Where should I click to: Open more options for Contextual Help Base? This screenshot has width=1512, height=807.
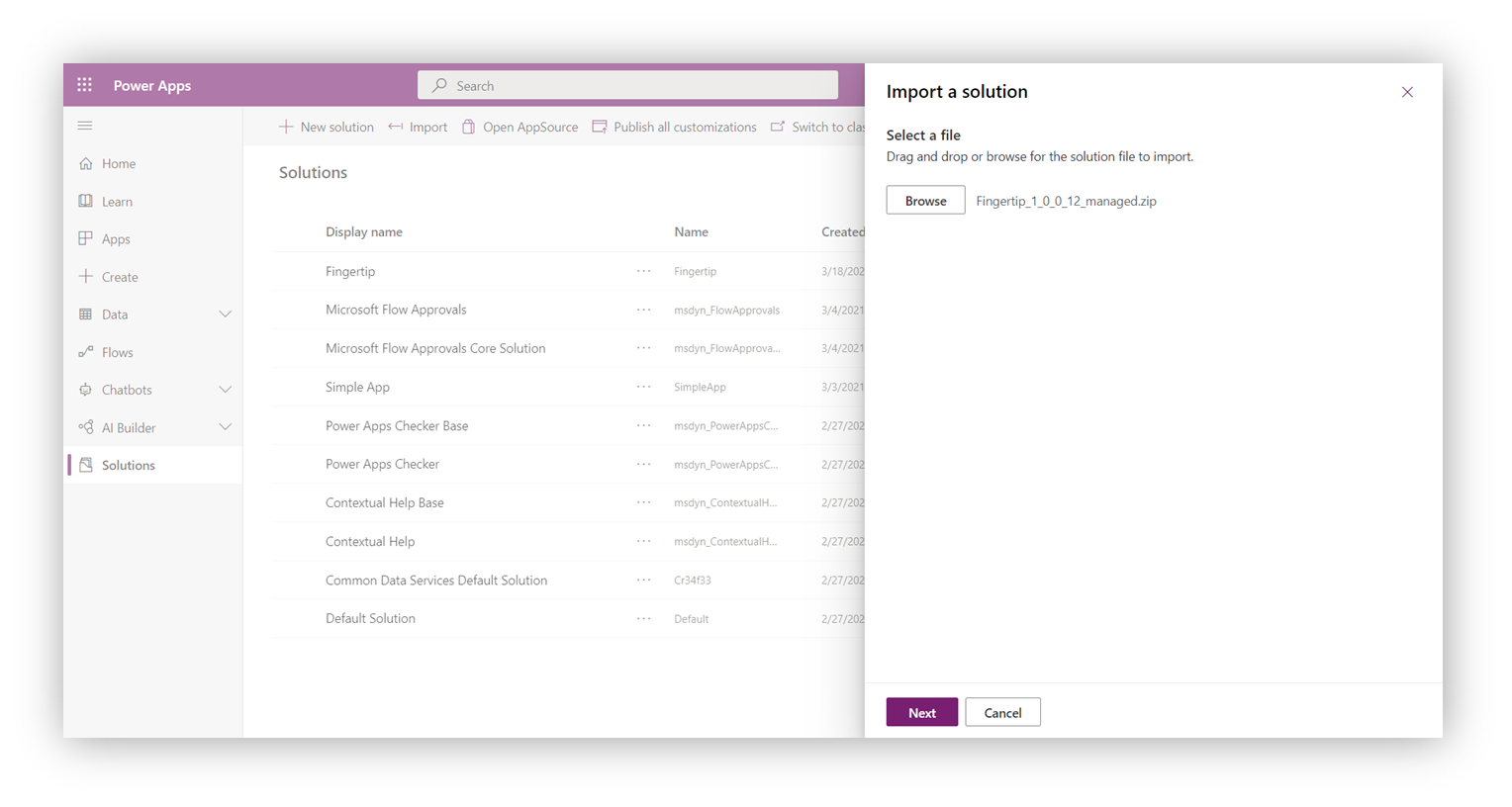coord(644,502)
